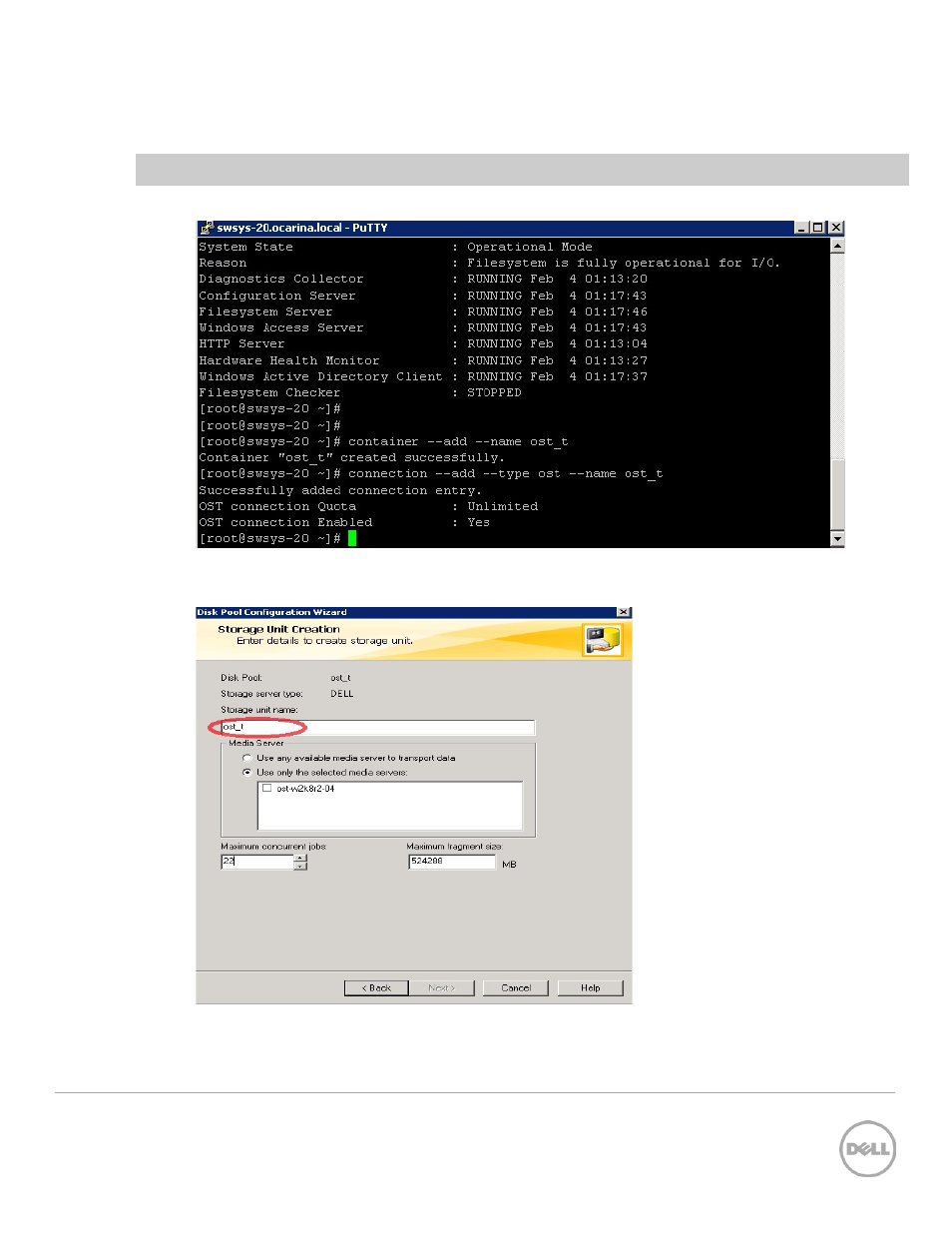Image resolution: width=952 pixels, height=1233 pixels.
Task: Click the PuTTY scrollbar up arrow
Action: [x=837, y=246]
